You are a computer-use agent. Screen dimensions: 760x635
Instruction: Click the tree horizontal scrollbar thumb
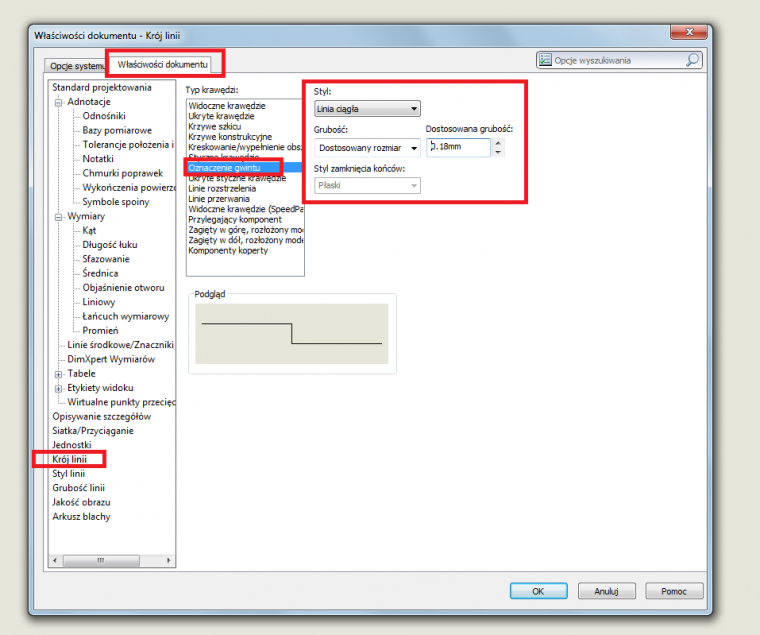101,560
